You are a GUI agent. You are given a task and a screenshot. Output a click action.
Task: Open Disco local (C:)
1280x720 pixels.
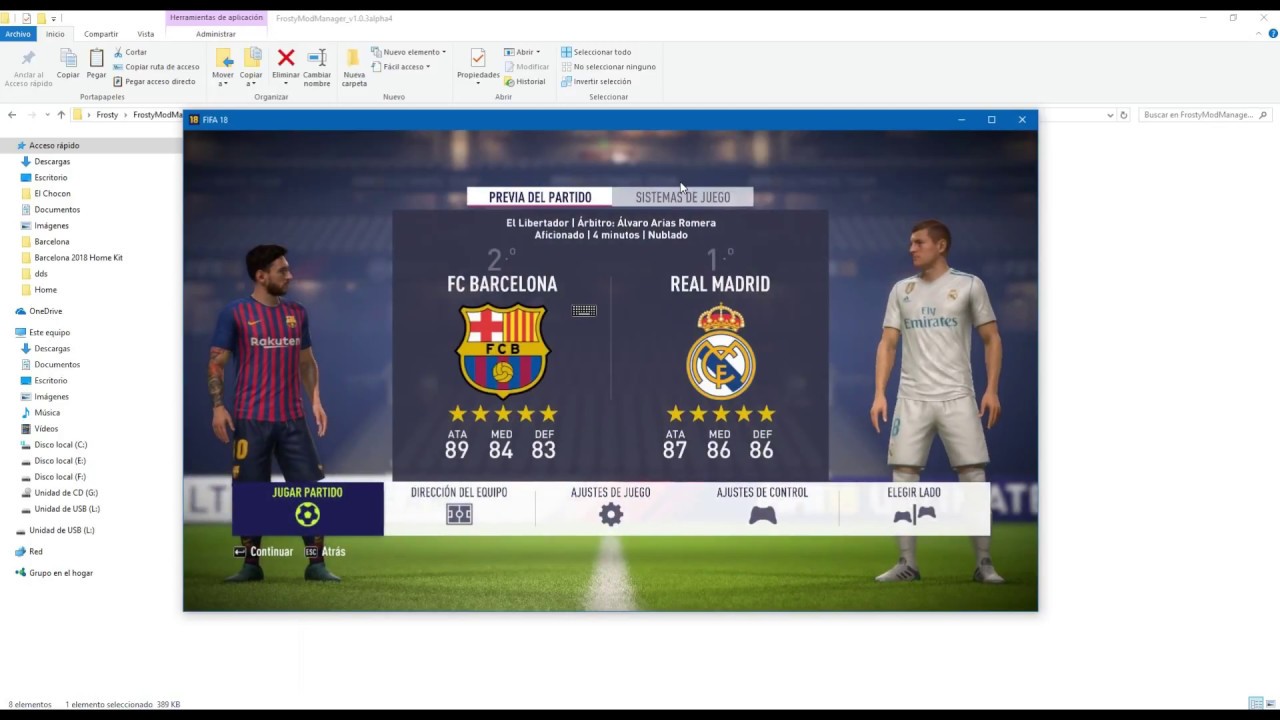(61, 444)
